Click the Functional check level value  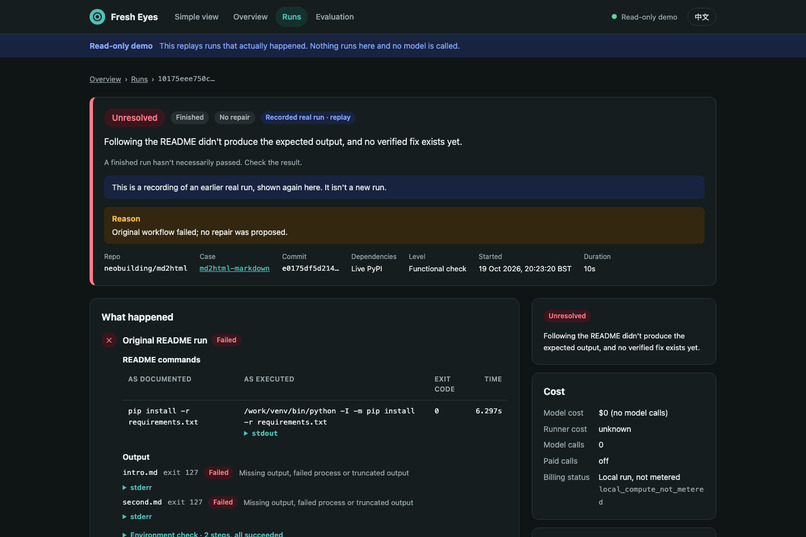click(x=437, y=269)
